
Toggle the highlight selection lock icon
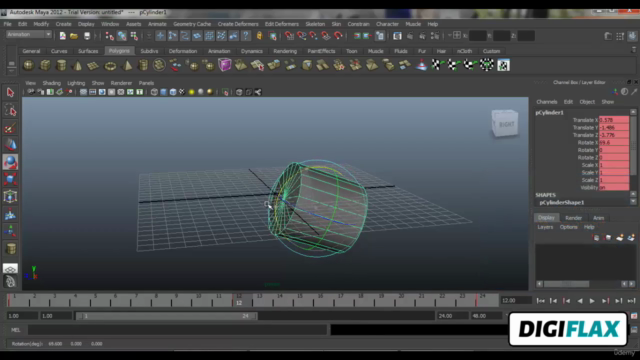(259, 36)
